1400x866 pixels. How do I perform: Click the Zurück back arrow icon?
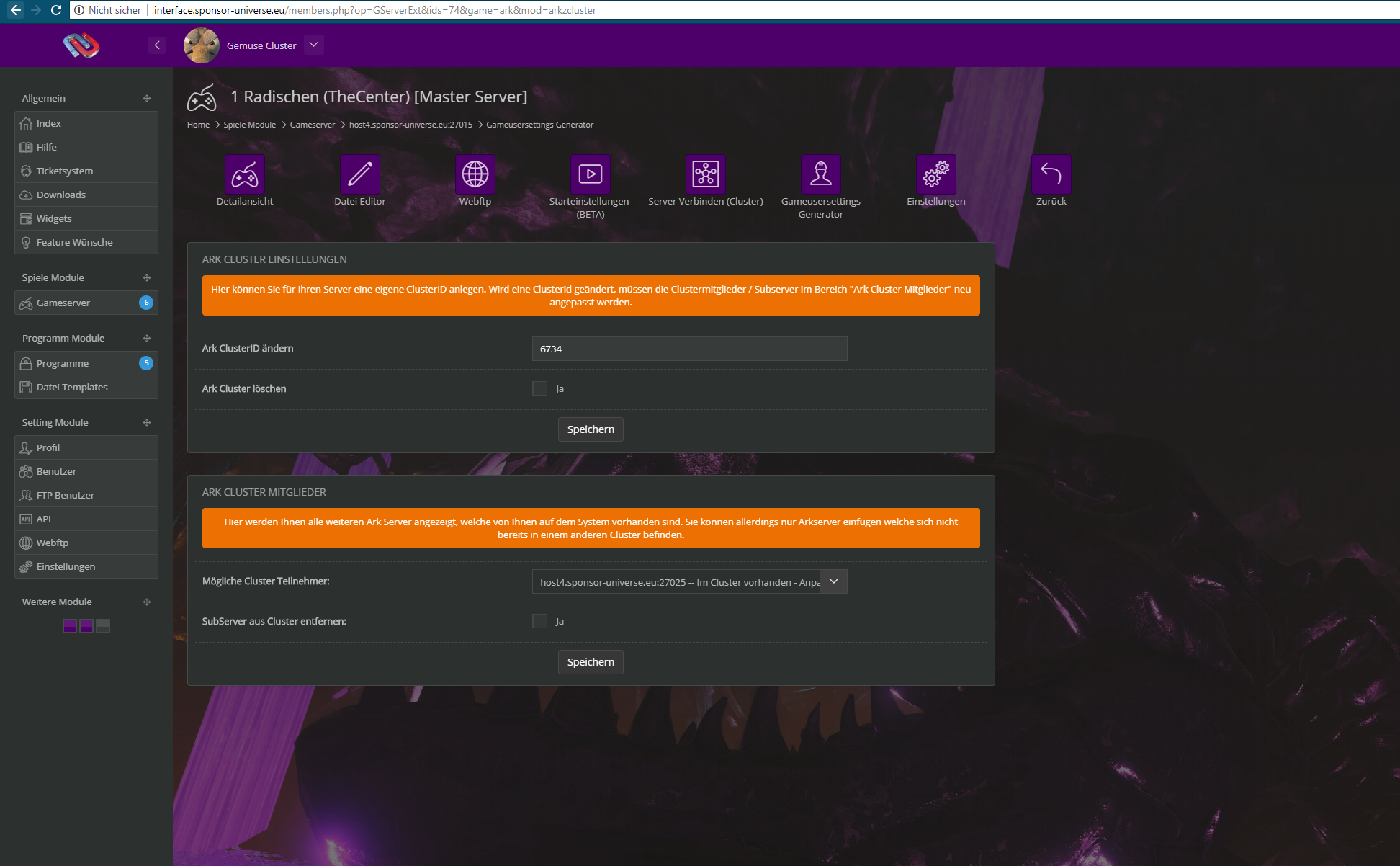coord(1051,174)
